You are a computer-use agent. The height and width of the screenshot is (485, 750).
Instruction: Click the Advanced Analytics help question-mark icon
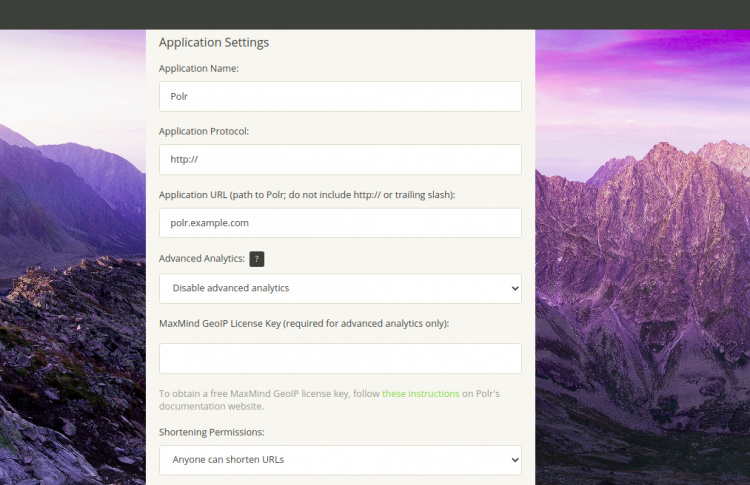(x=257, y=259)
